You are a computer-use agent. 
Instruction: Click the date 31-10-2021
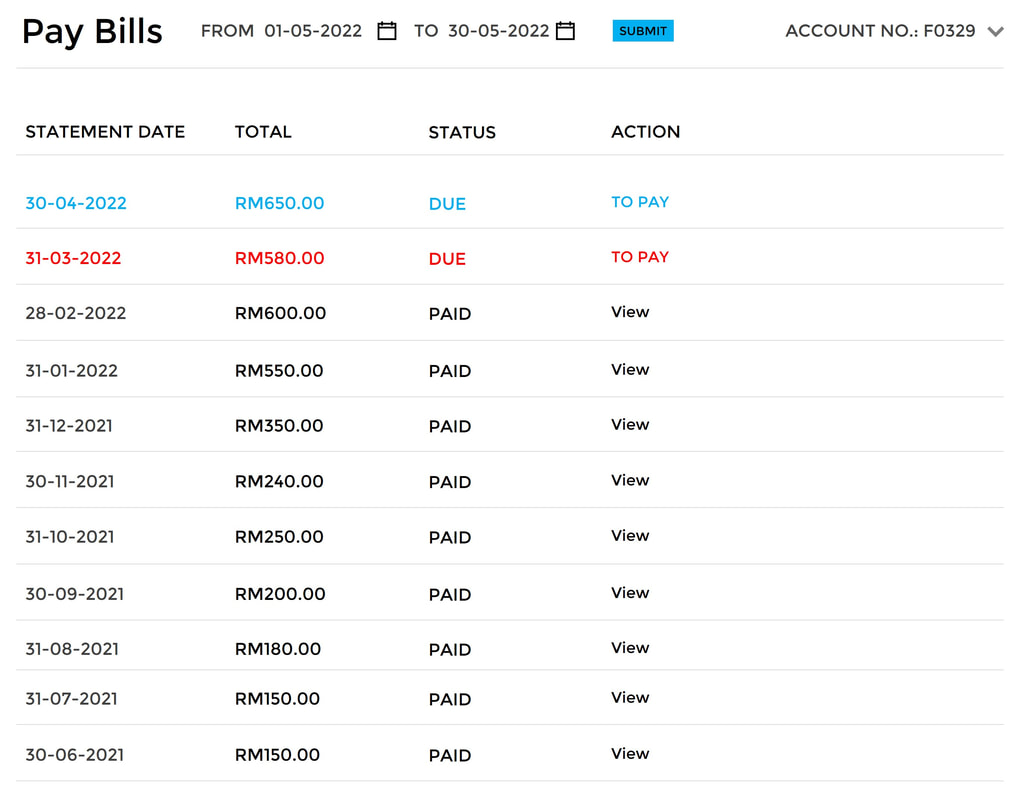click(x=70, y=537)
